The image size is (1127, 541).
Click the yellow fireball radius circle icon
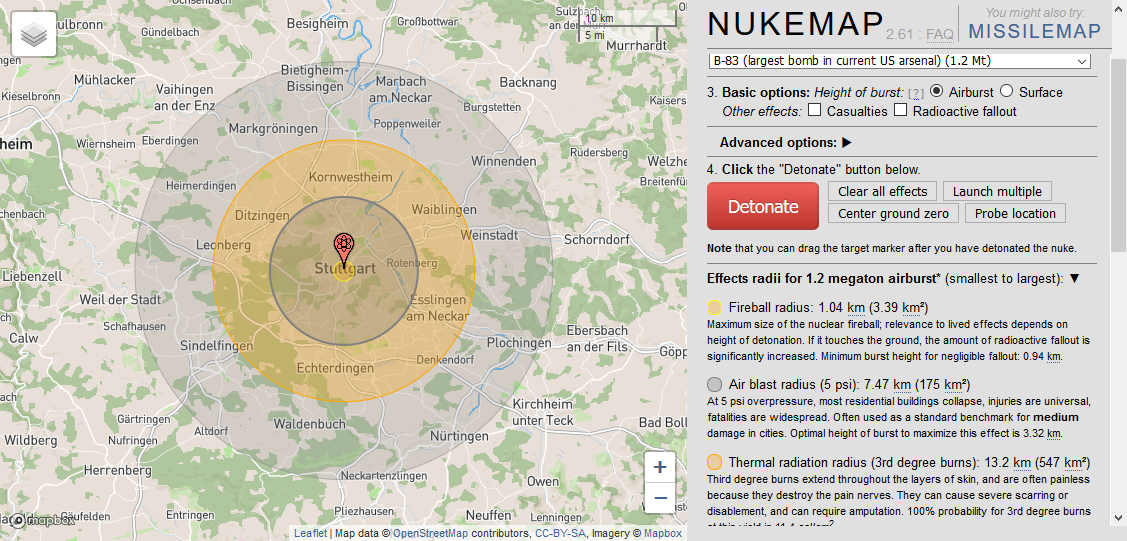(x=715, y=307)
